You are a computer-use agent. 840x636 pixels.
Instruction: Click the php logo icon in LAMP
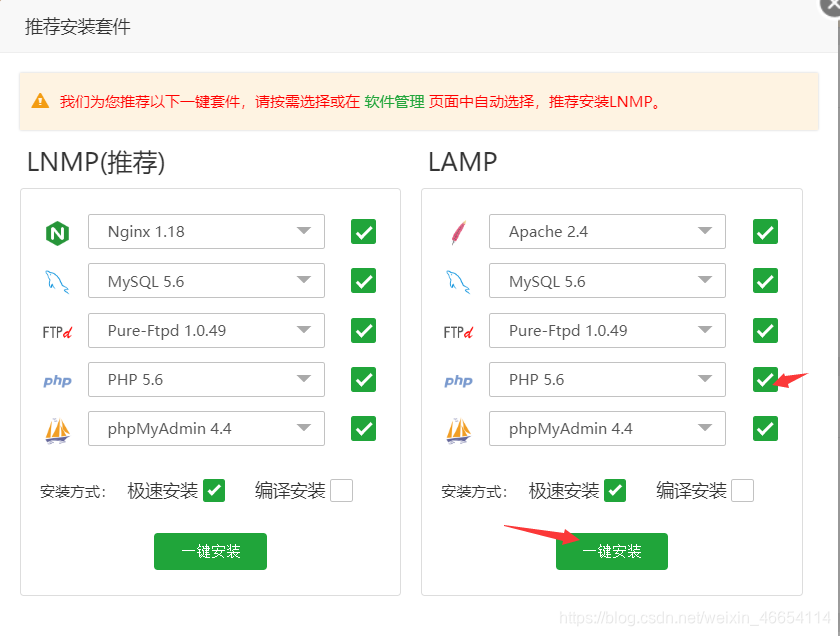(459, 381)
